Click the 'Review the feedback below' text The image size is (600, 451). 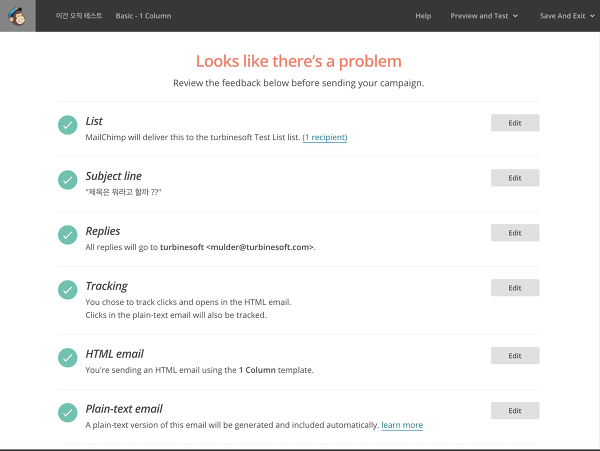click(x=299, y=83)
